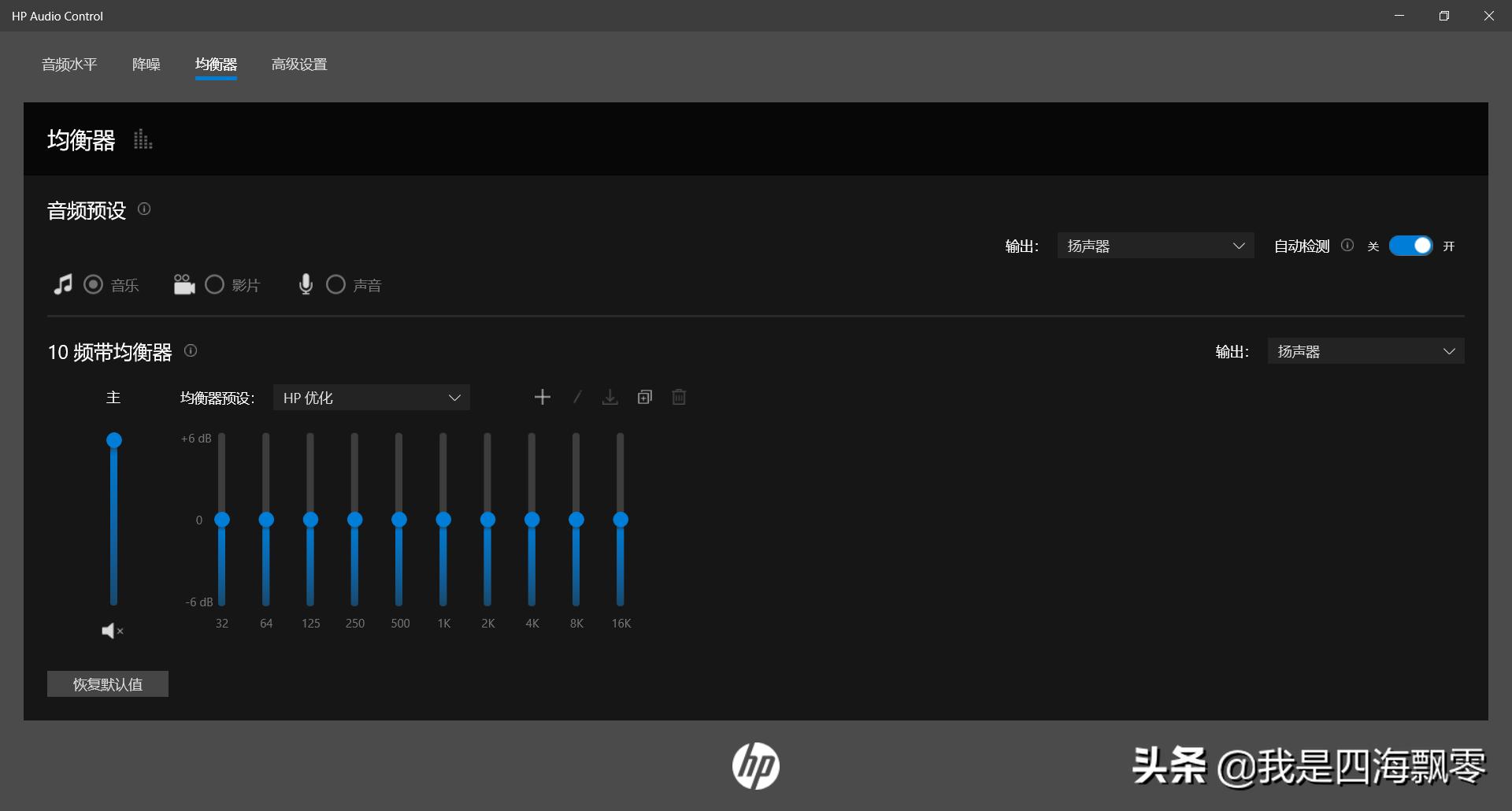Click the 64 Hz band slider handle
The height and width of the screenshot is (811, 1512).
(x=266, y=520)
